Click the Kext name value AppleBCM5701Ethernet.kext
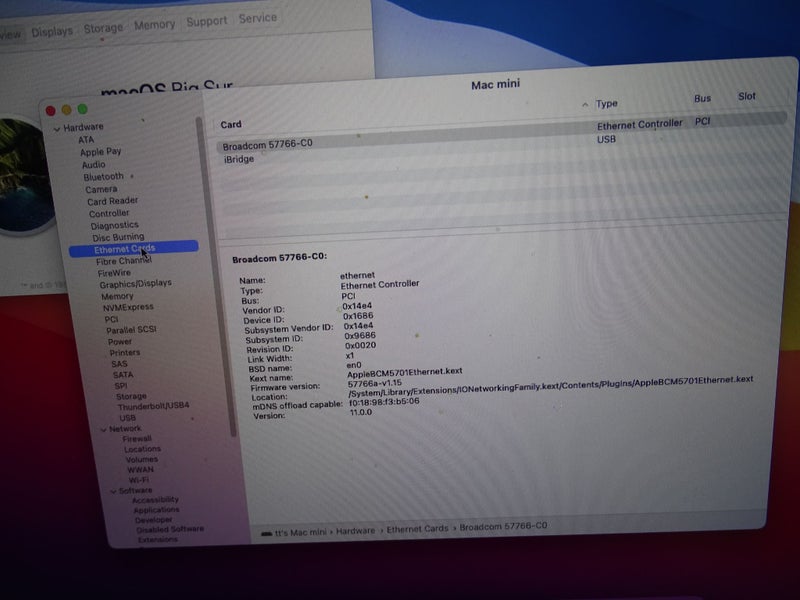Image resolution: width=800 pixels, height=600 pixels. click(404, 372)
